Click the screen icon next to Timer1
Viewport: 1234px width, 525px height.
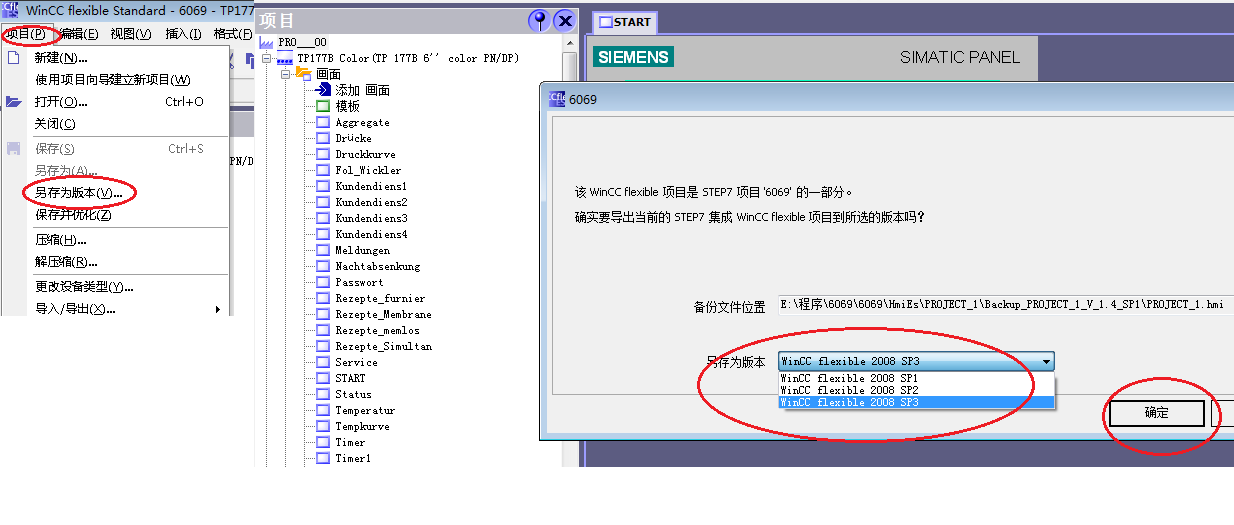pyautogui.click(x=323, y=458)
